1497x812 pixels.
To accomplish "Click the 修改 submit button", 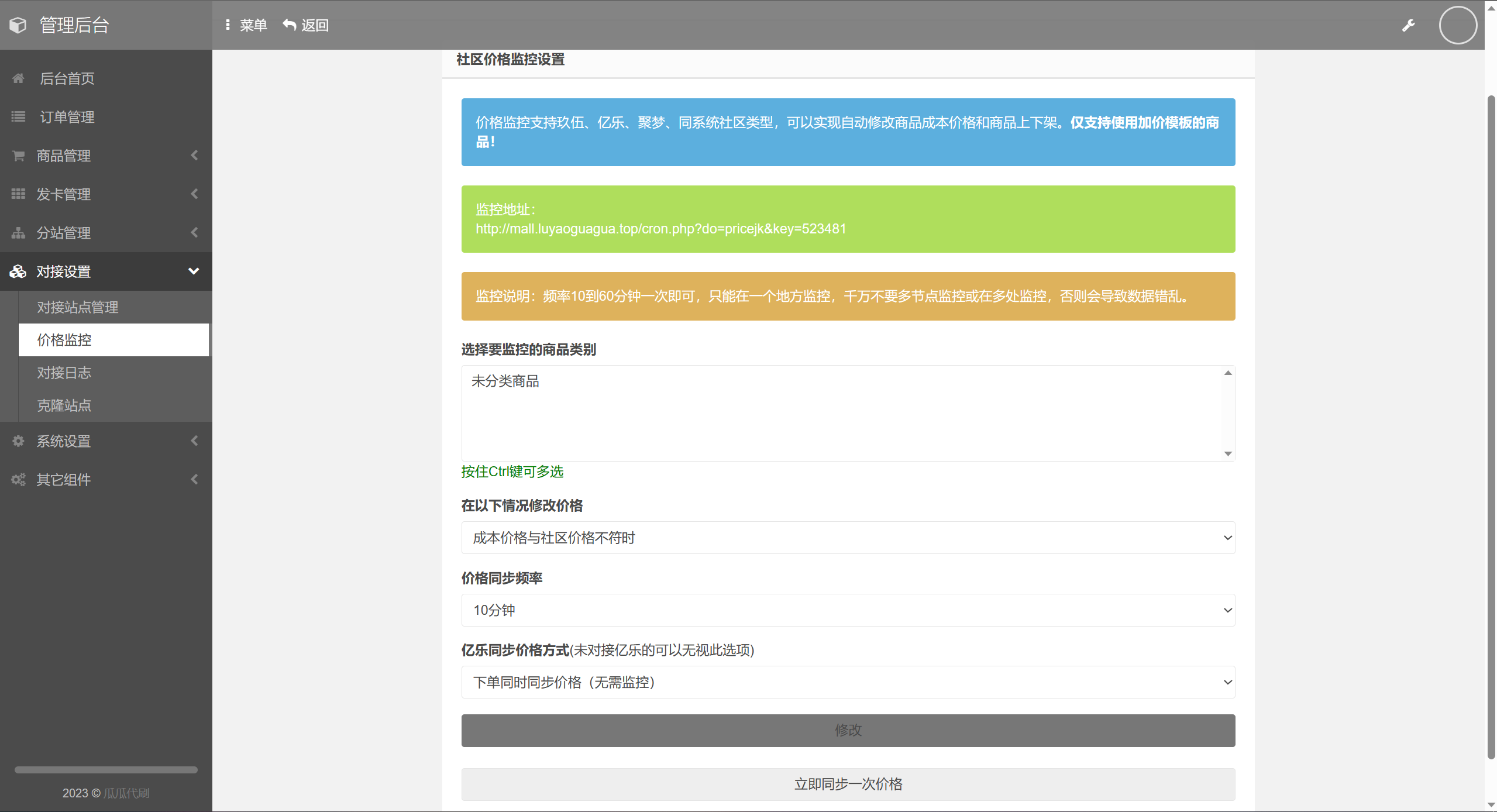I will [848, 730].
